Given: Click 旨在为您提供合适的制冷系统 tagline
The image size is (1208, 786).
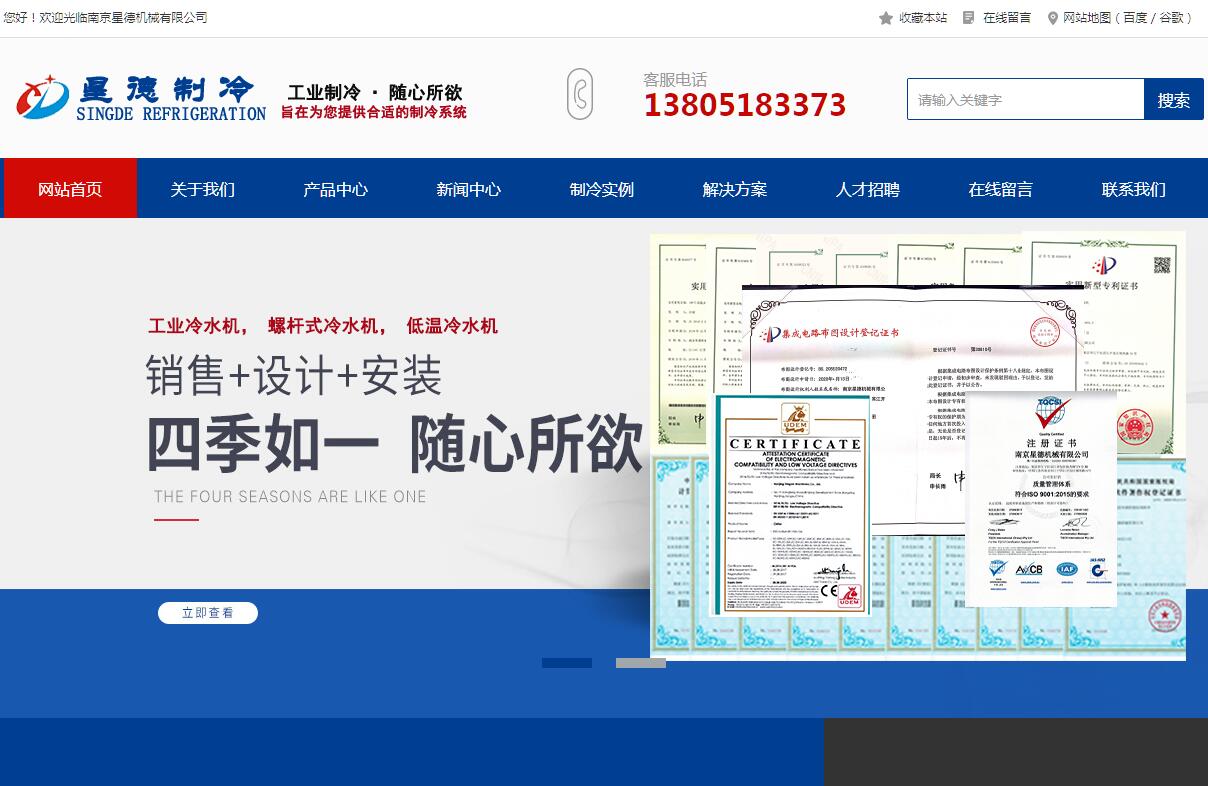Looking at the screenshot, I should tap(374, 113).
